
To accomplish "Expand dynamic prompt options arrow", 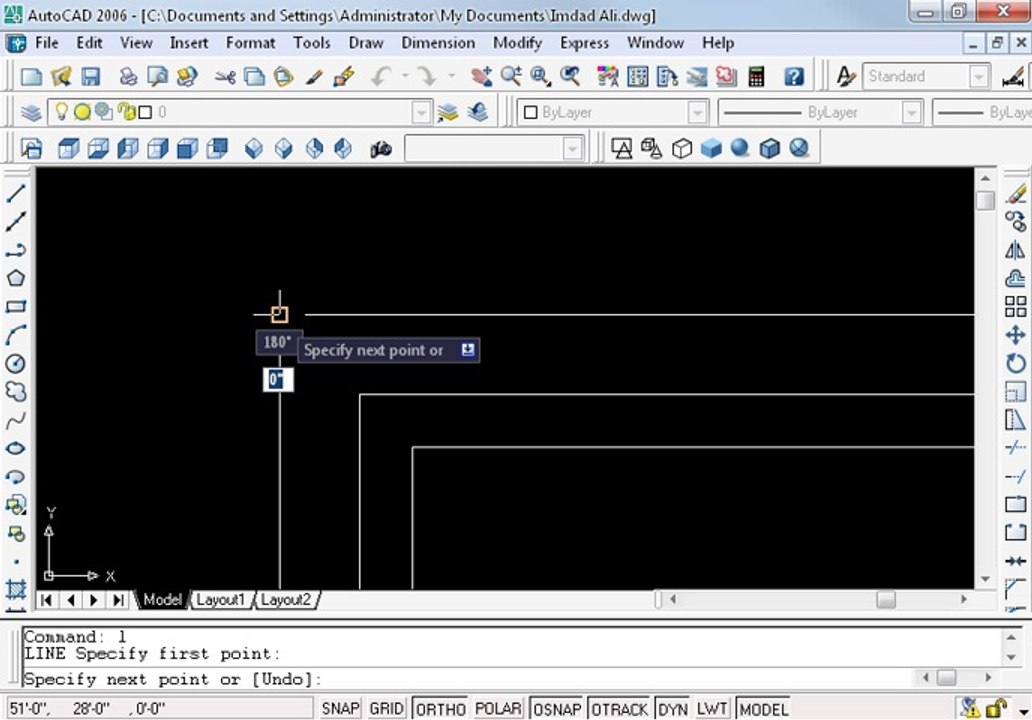I will click(468, 349).
